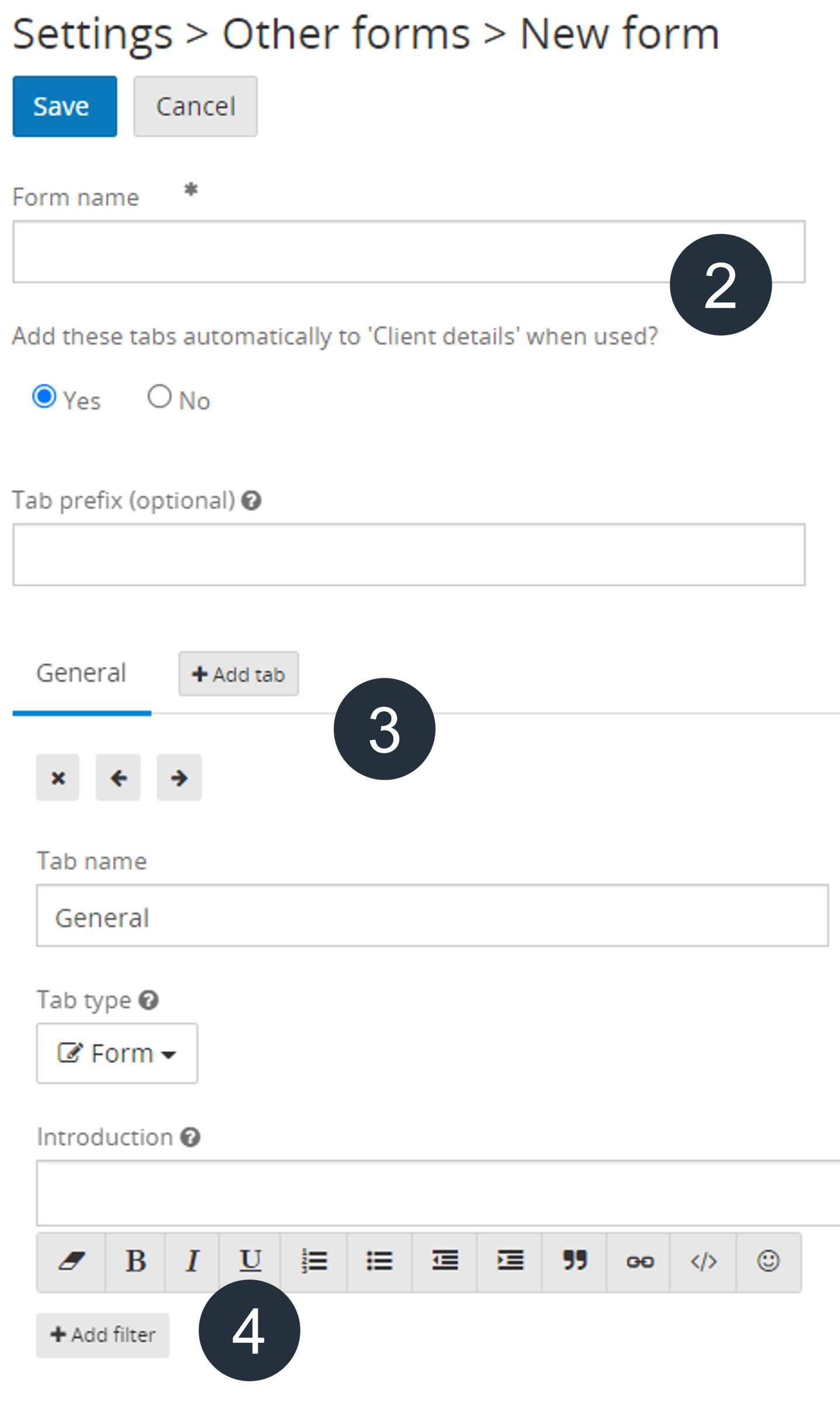
Task: Save the new form
Action: (65, 106)
